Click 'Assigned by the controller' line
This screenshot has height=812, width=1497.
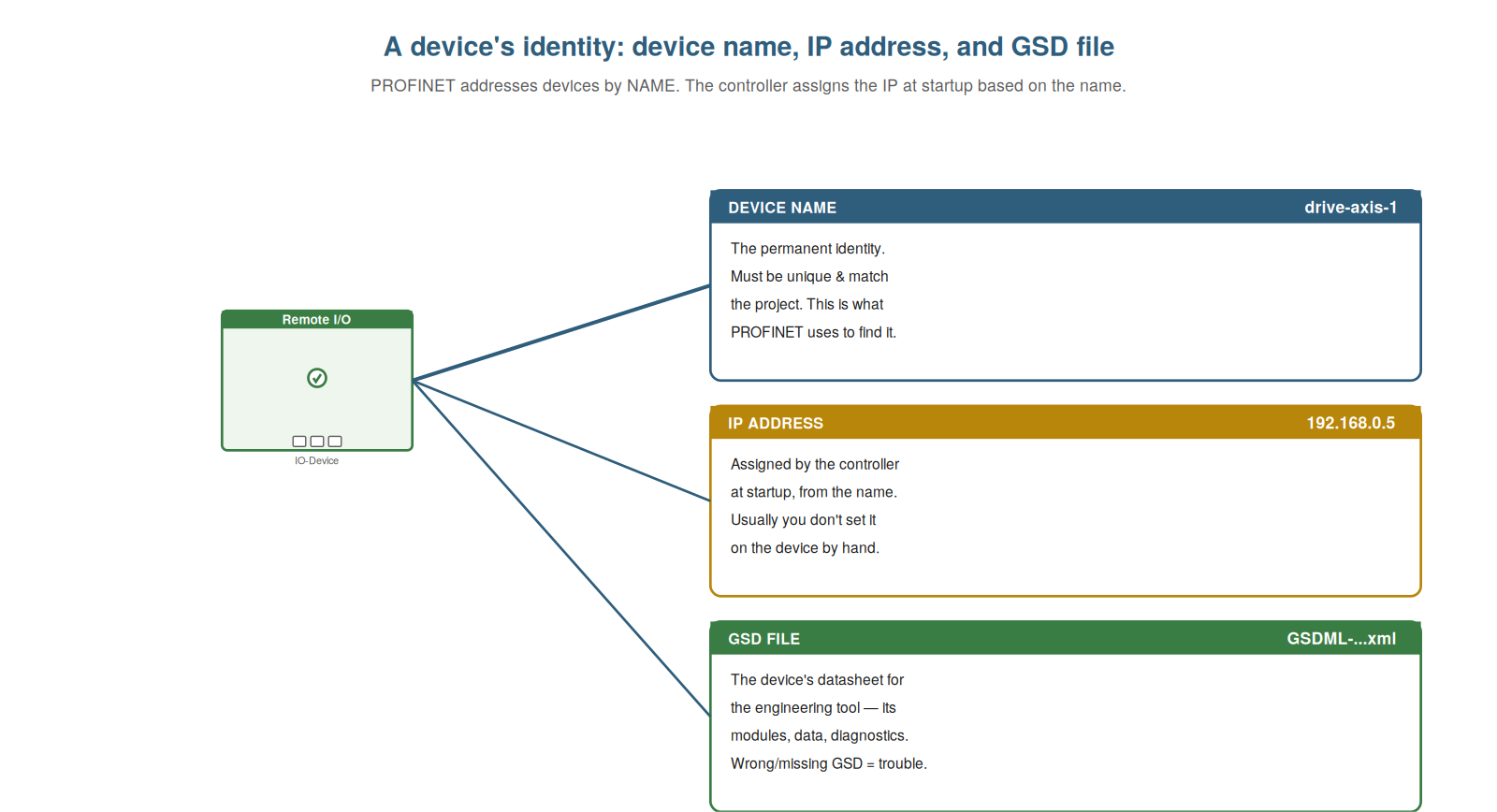click(815, 465)
